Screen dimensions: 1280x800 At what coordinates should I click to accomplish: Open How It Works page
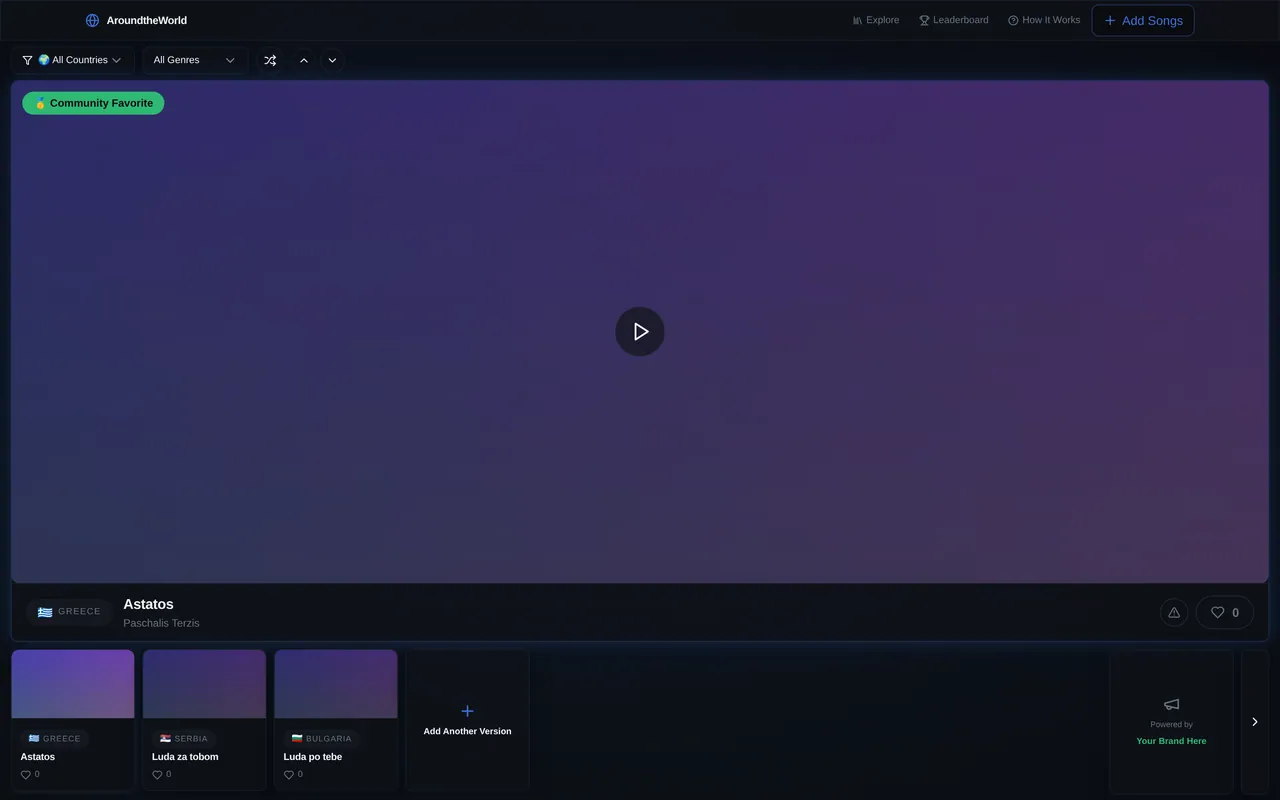[x=1044, y=20]
